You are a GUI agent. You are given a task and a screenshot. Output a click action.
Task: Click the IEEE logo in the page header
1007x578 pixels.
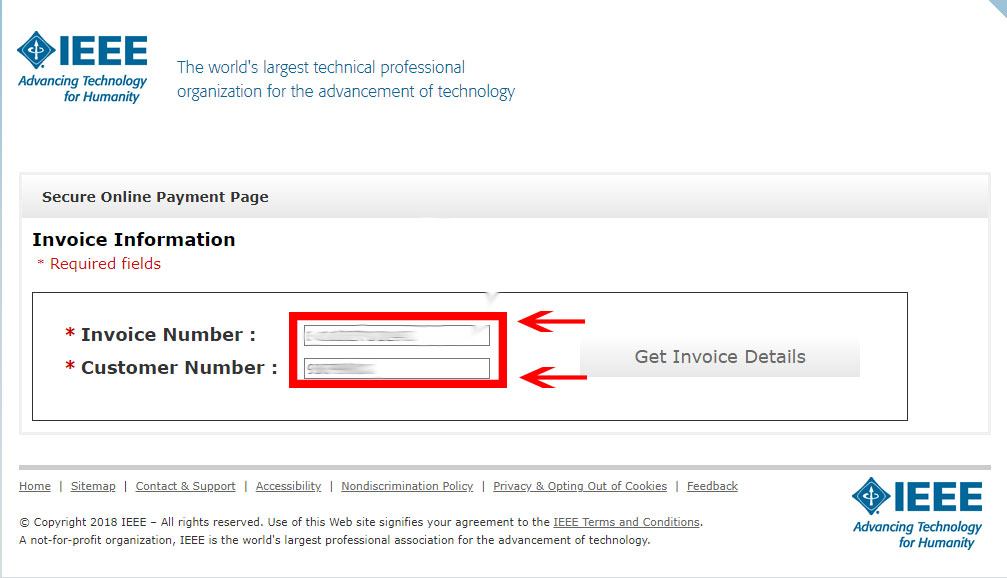coord(82,67)
